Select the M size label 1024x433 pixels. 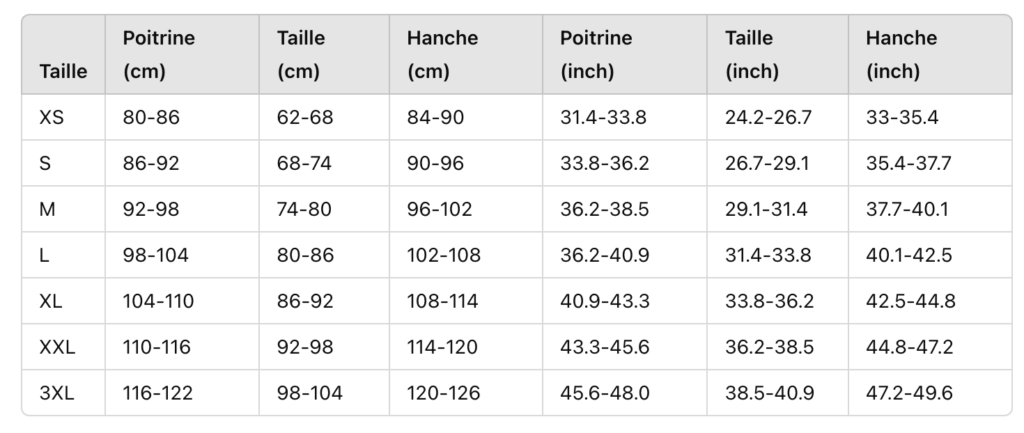47,210
